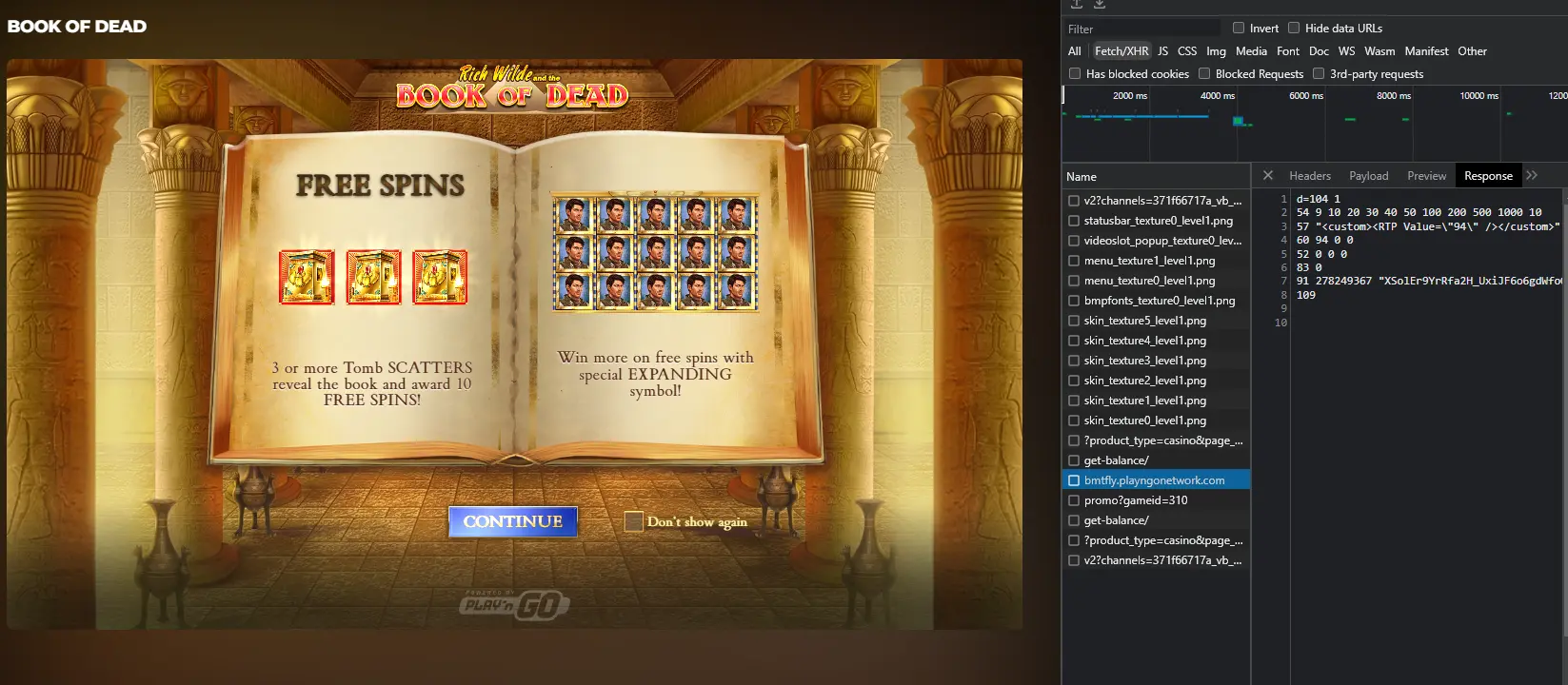Select request menu_texture0_level1.png

[1156, 281]
